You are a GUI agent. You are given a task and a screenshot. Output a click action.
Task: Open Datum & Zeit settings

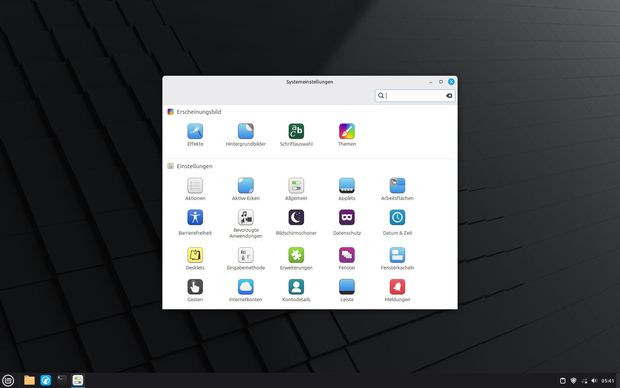tap(397, 223)
